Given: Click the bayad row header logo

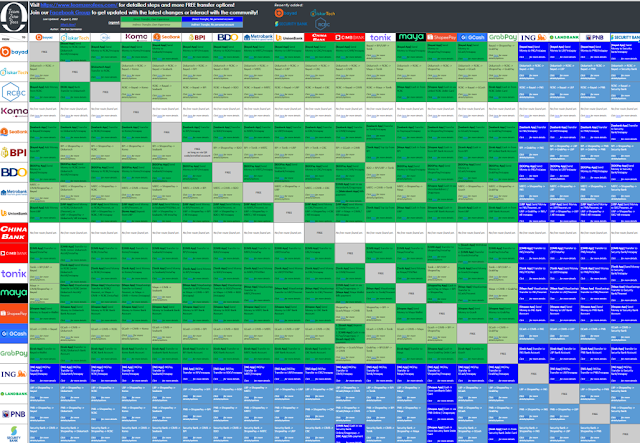Looking at the screenshot, I should point(14,52).
